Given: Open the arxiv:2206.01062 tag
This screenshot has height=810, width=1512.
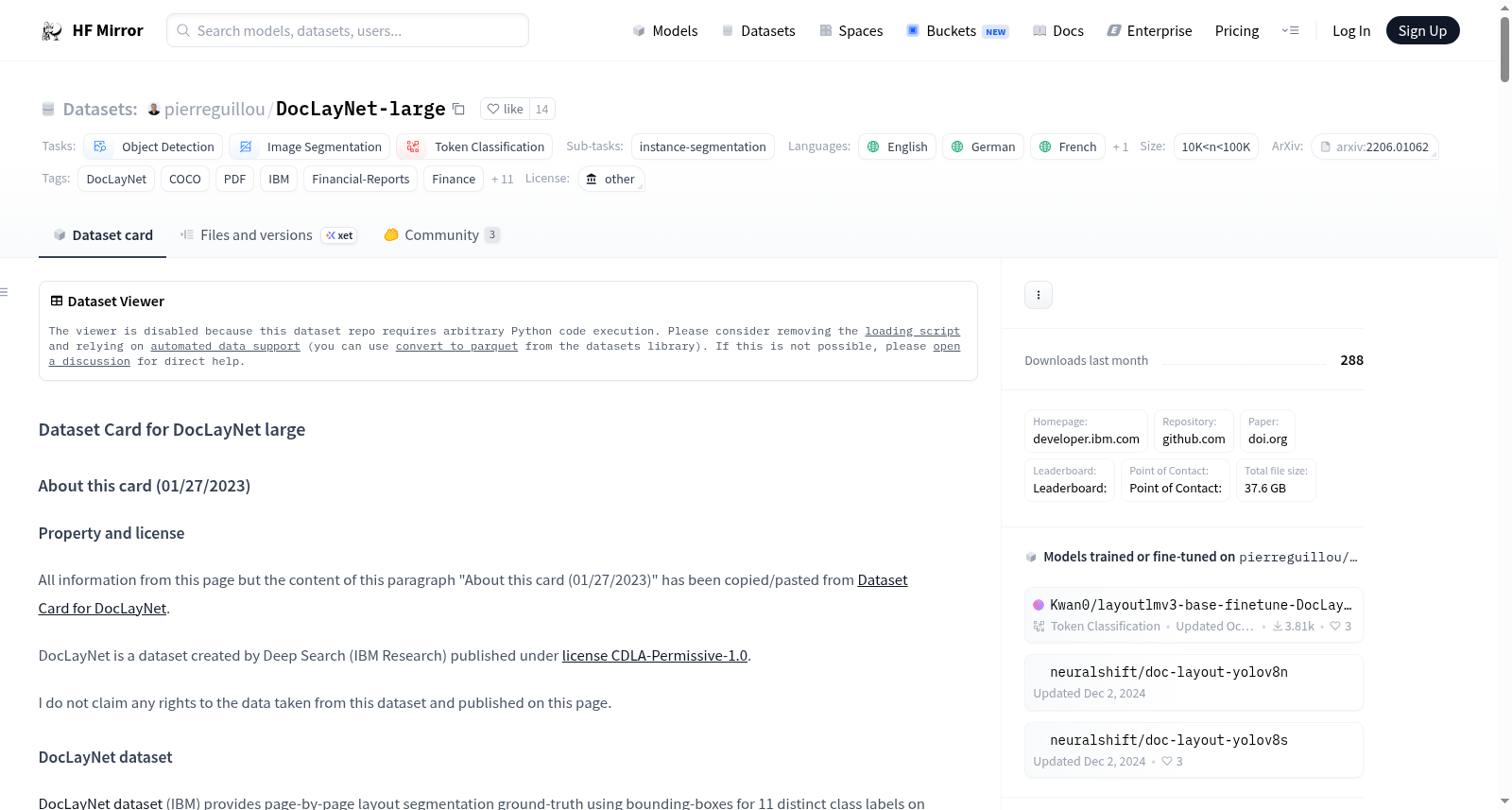Looking at the screenshot, I should [x=1375, y=146].
